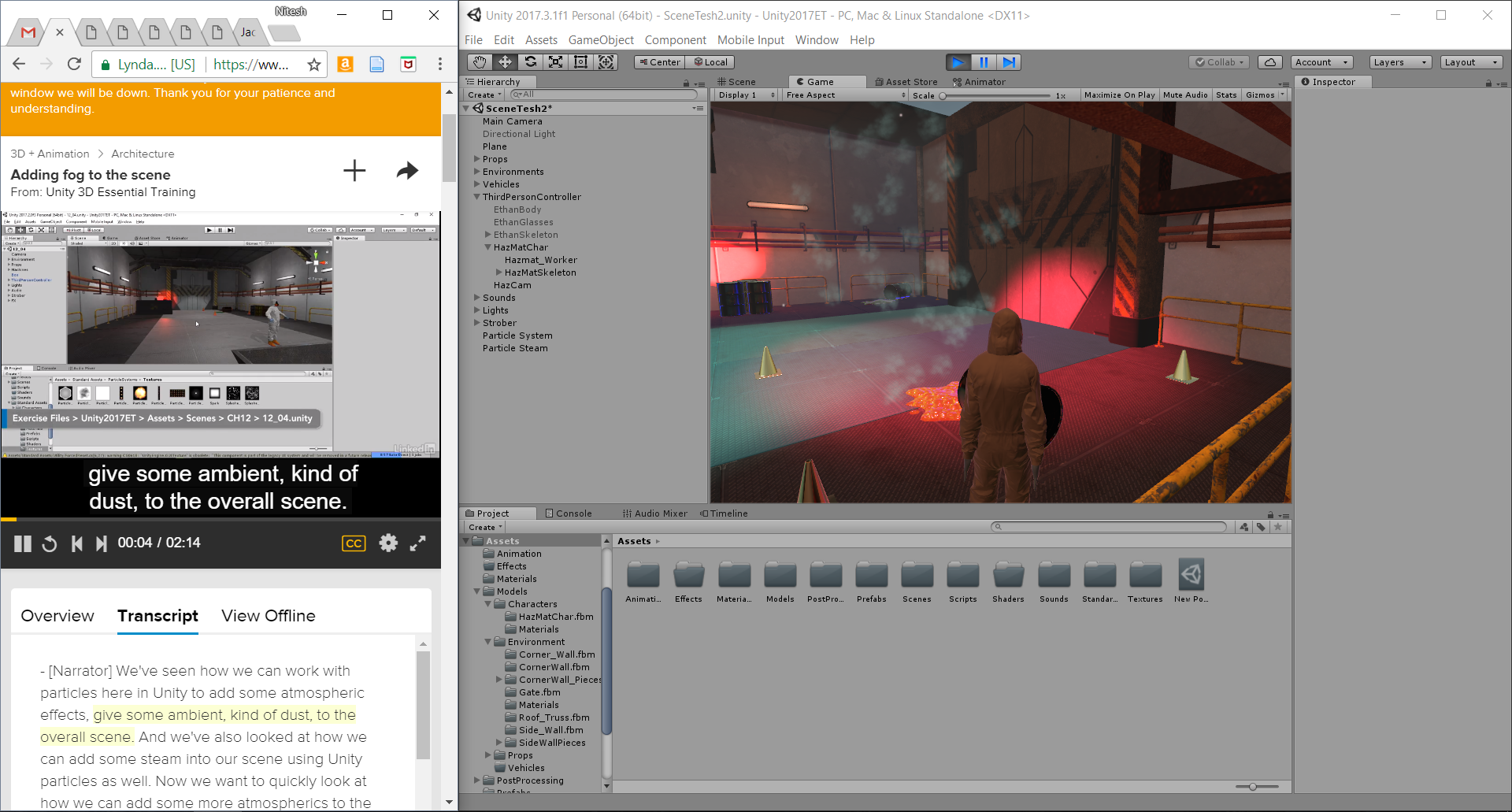Advance the Unity game one frame with Step
The height and width of the screenshot is (812, 1512).
tap(1010, 62)
